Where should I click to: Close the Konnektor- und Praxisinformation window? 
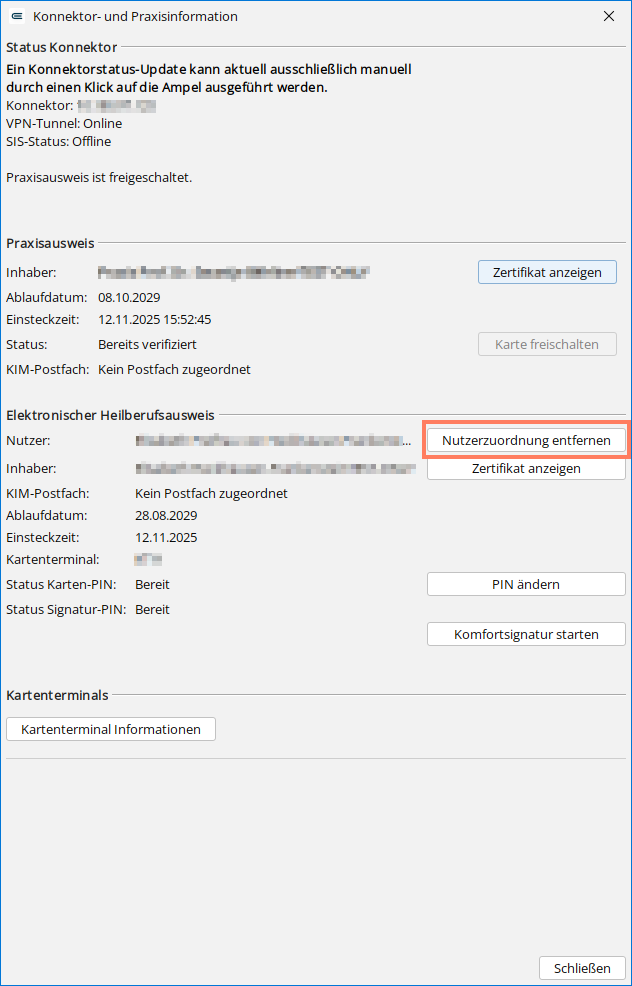tap(609, 17)
